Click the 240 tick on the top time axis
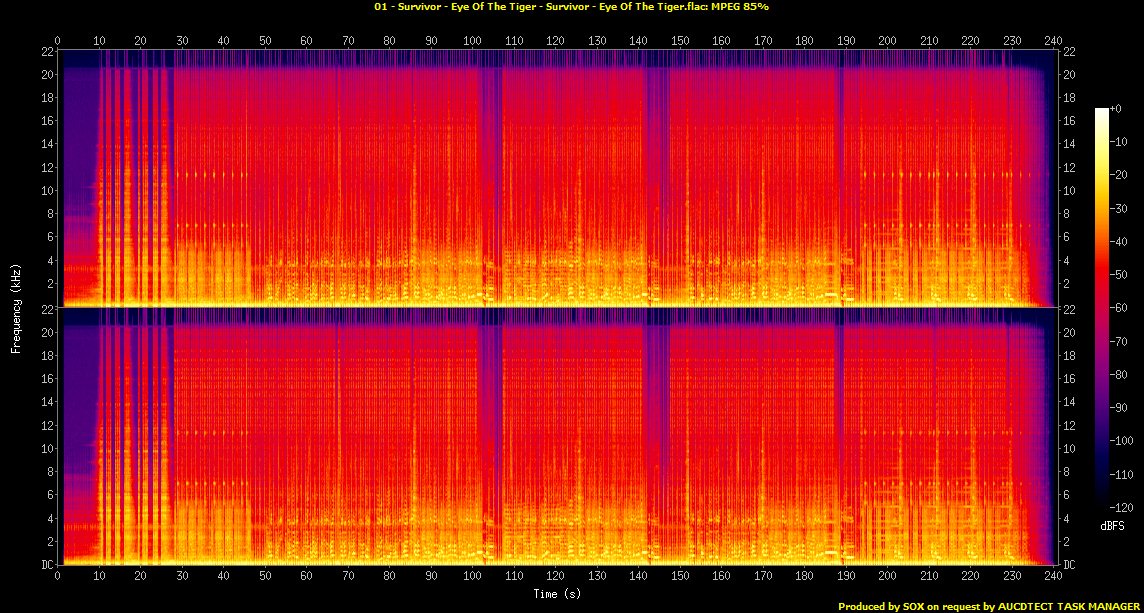Image resolution: width=1144 pixels, height=613 pixels. pyautogui.click(x=1047, y=41)
